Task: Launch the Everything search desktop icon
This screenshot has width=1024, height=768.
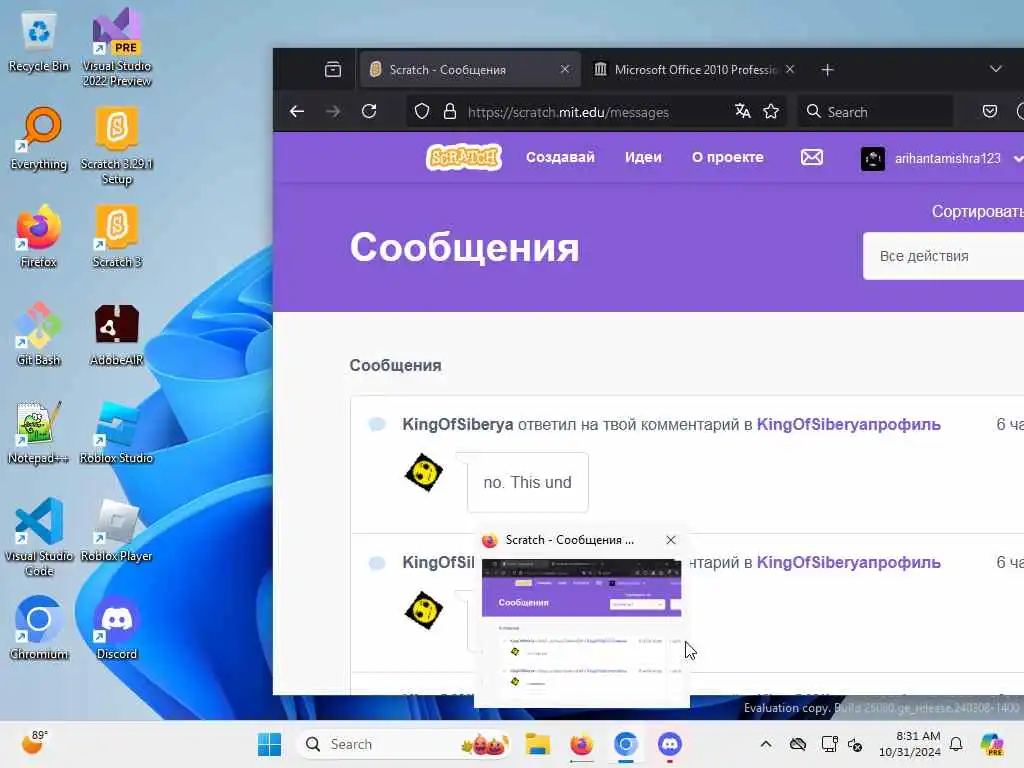Action: tap(39, 139)
